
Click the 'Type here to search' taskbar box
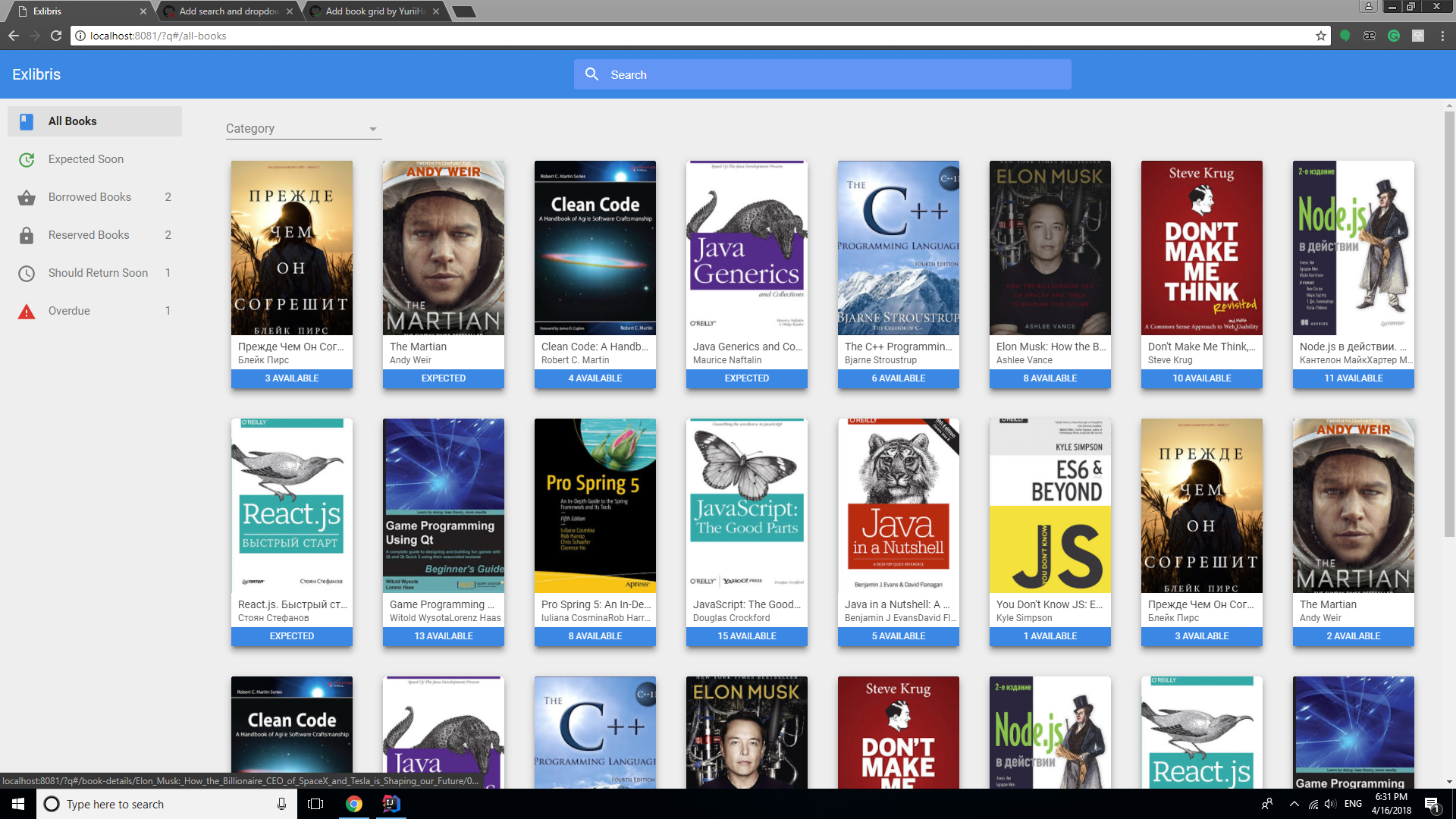166,804
